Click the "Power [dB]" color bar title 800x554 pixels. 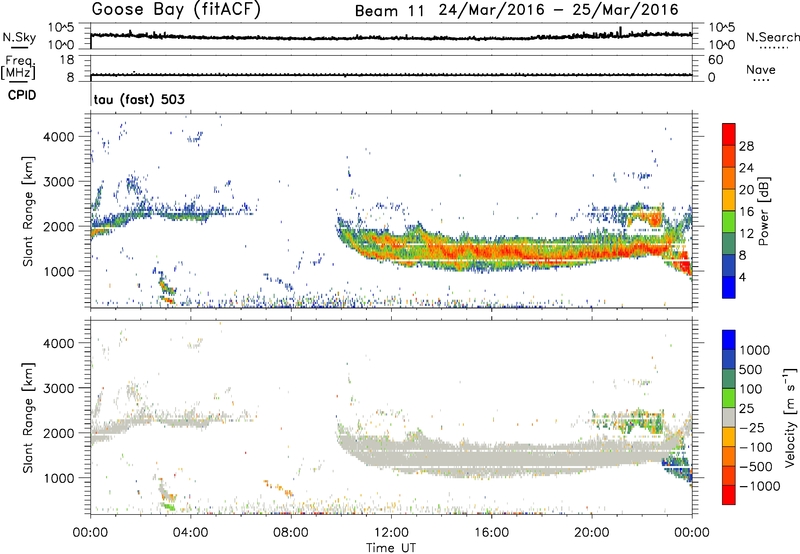pyautogui.click(x=763, y=211)
